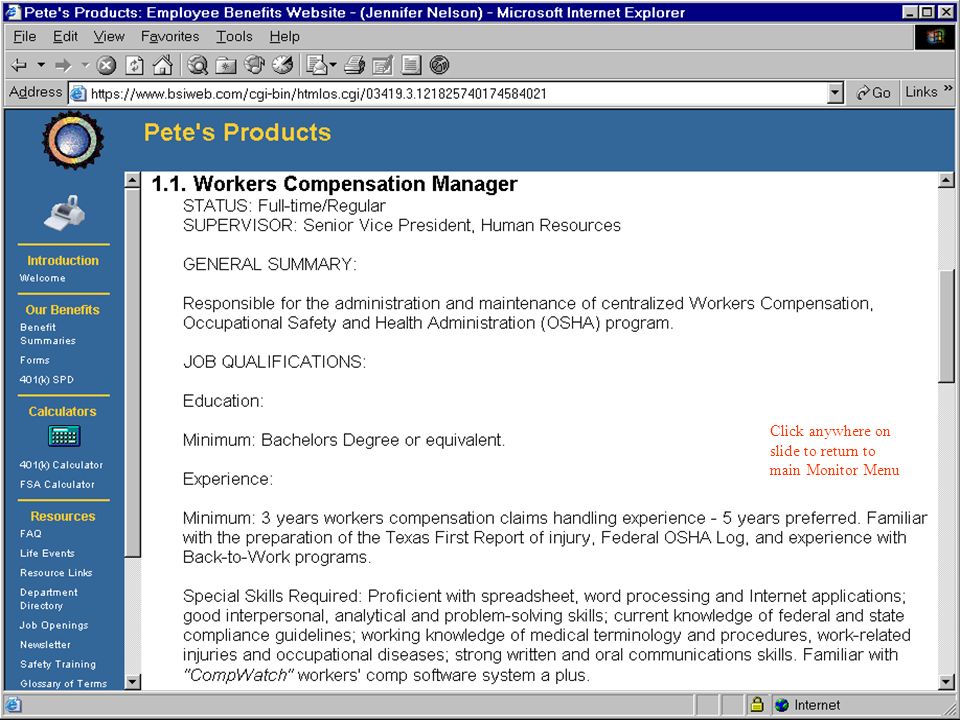Click the Pete's Products gear logo
The height and width of the screenshot is (720, 960).
(x=73, y=140)
